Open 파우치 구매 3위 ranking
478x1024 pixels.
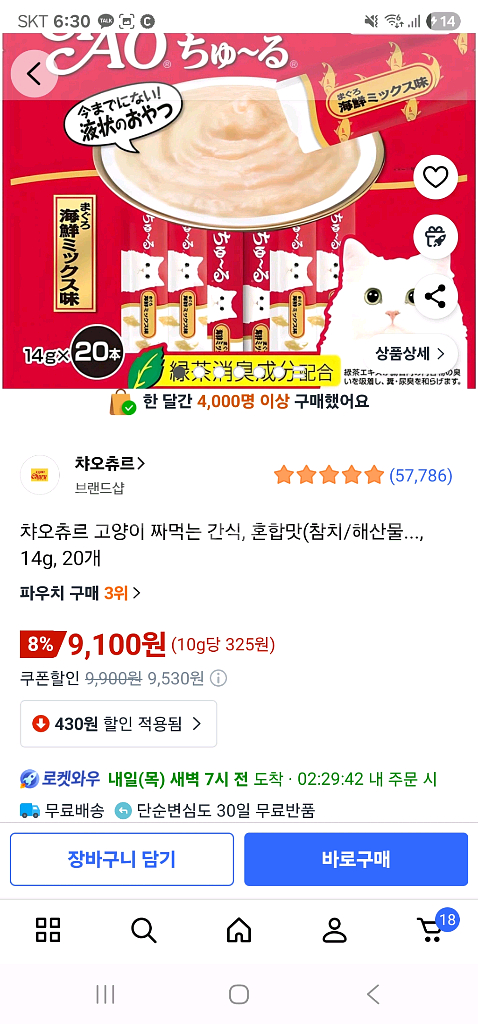(80, 593)
